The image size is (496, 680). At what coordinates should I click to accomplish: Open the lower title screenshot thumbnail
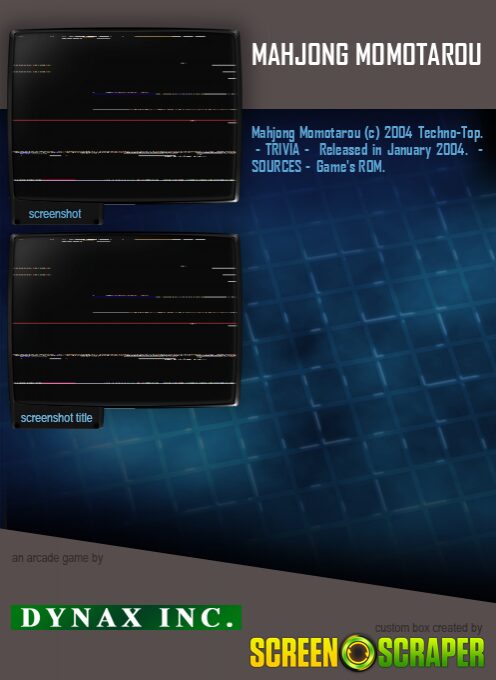tap(124, 320)
